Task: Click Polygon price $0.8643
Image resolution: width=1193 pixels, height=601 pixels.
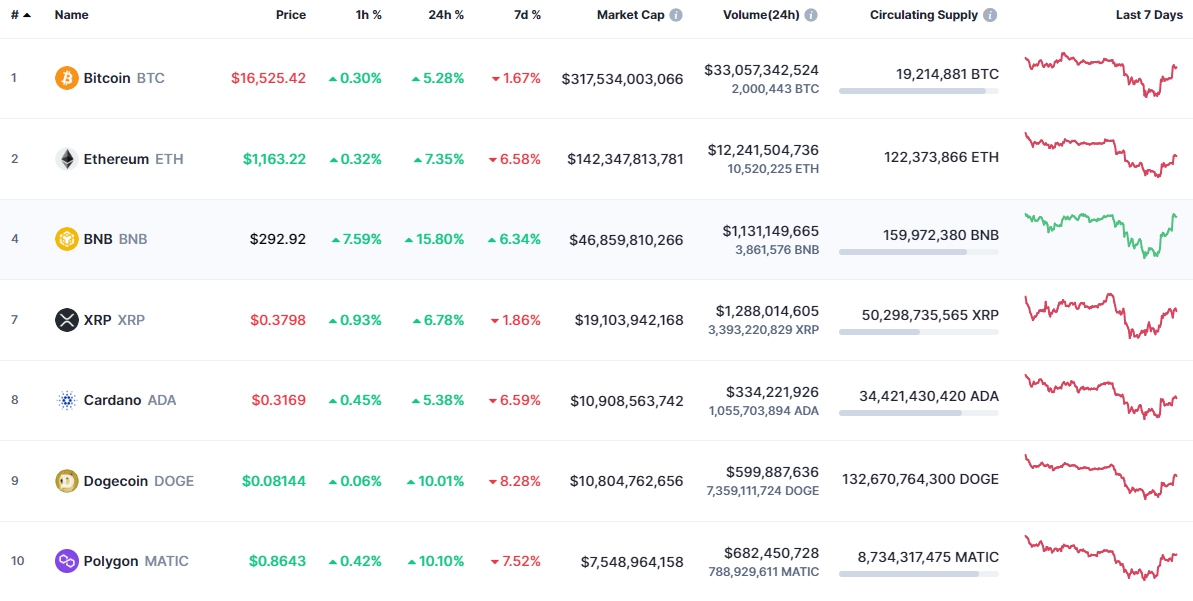Action: (278, 561)
